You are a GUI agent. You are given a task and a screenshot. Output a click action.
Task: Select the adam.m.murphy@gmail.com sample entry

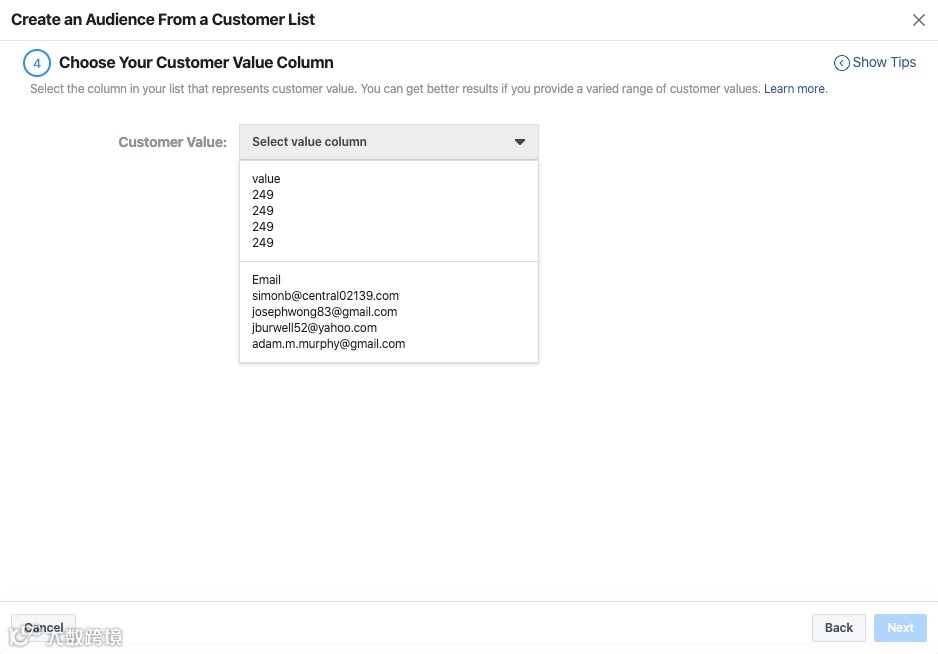coord(328,344)
